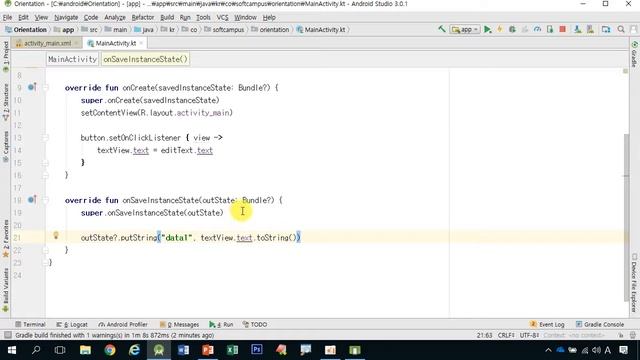Click the Android Studio taskbar icon
Image resolution: width=640 pixels, height=360 pixels.
click(x=159, y=350)
